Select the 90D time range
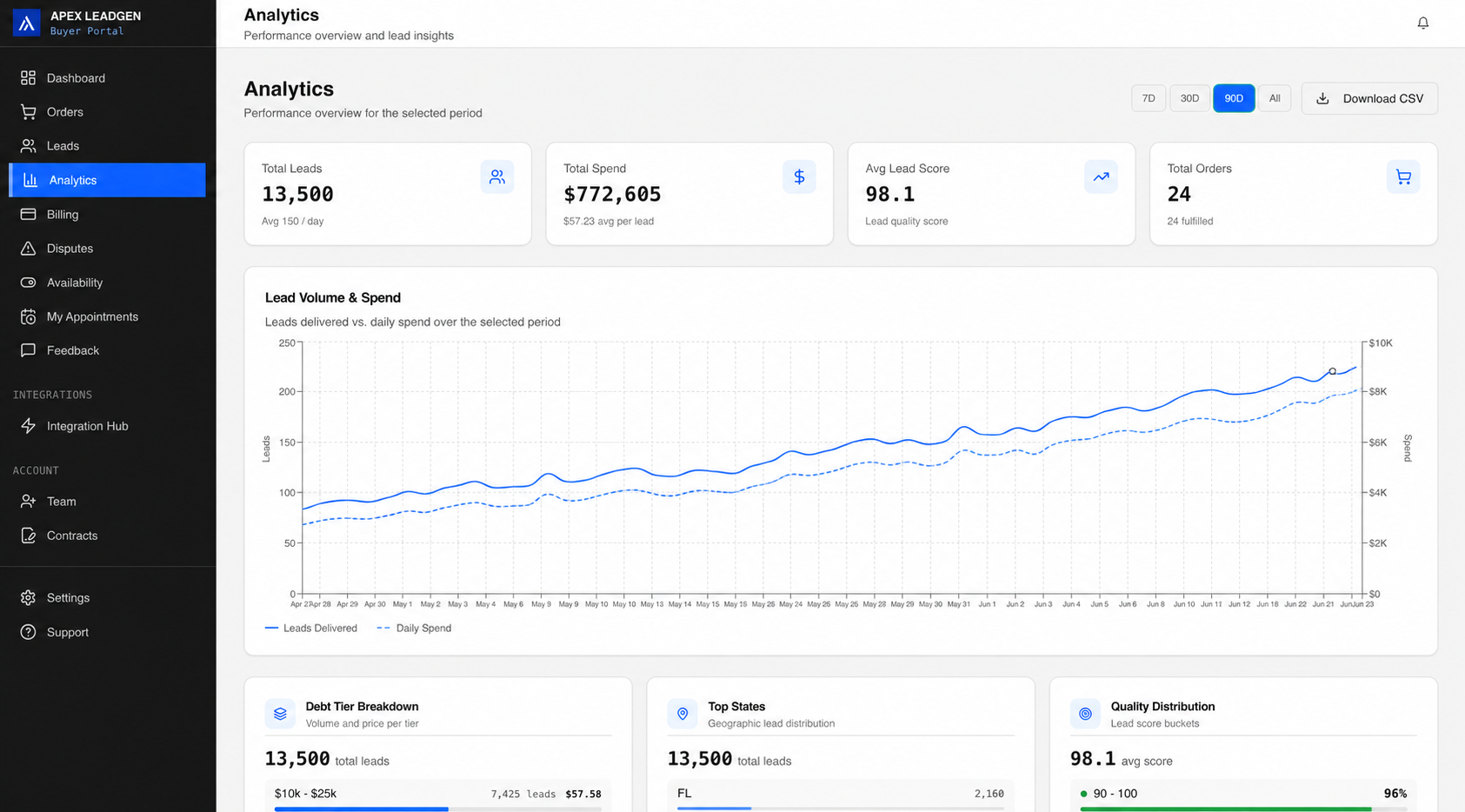Screen dimensions: 1465x812 coord(1234,98)
